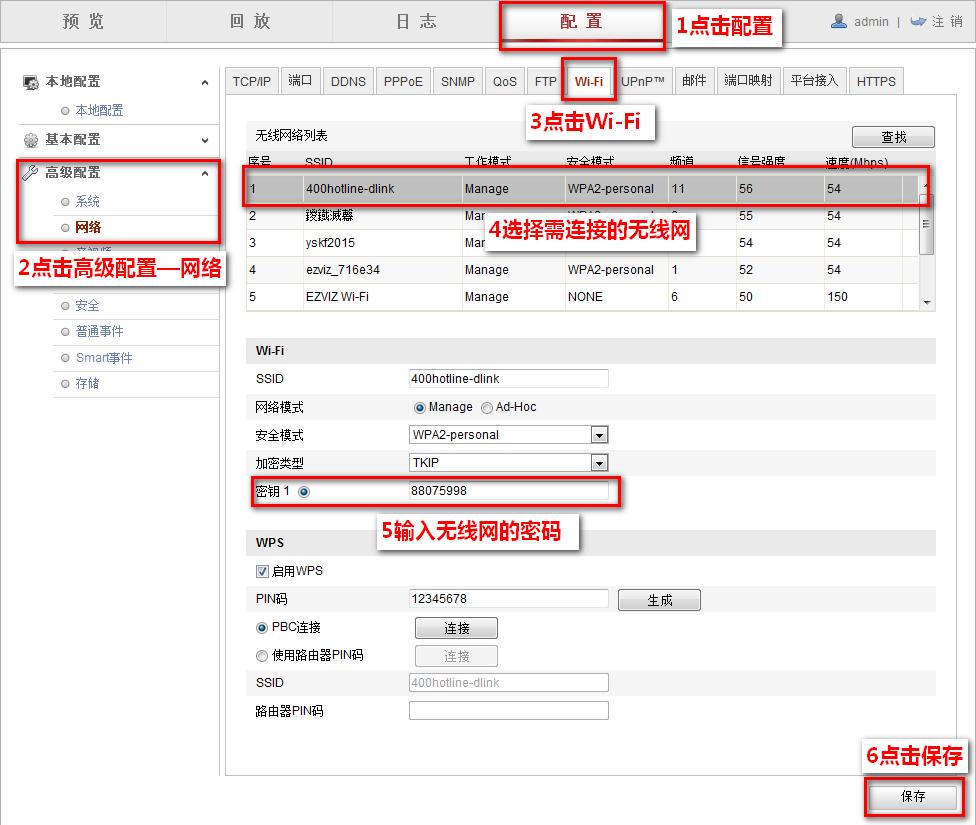Select the 密钥 1 radio button
The width and height of the screenshot is (976, 825).
pos(302,491)
